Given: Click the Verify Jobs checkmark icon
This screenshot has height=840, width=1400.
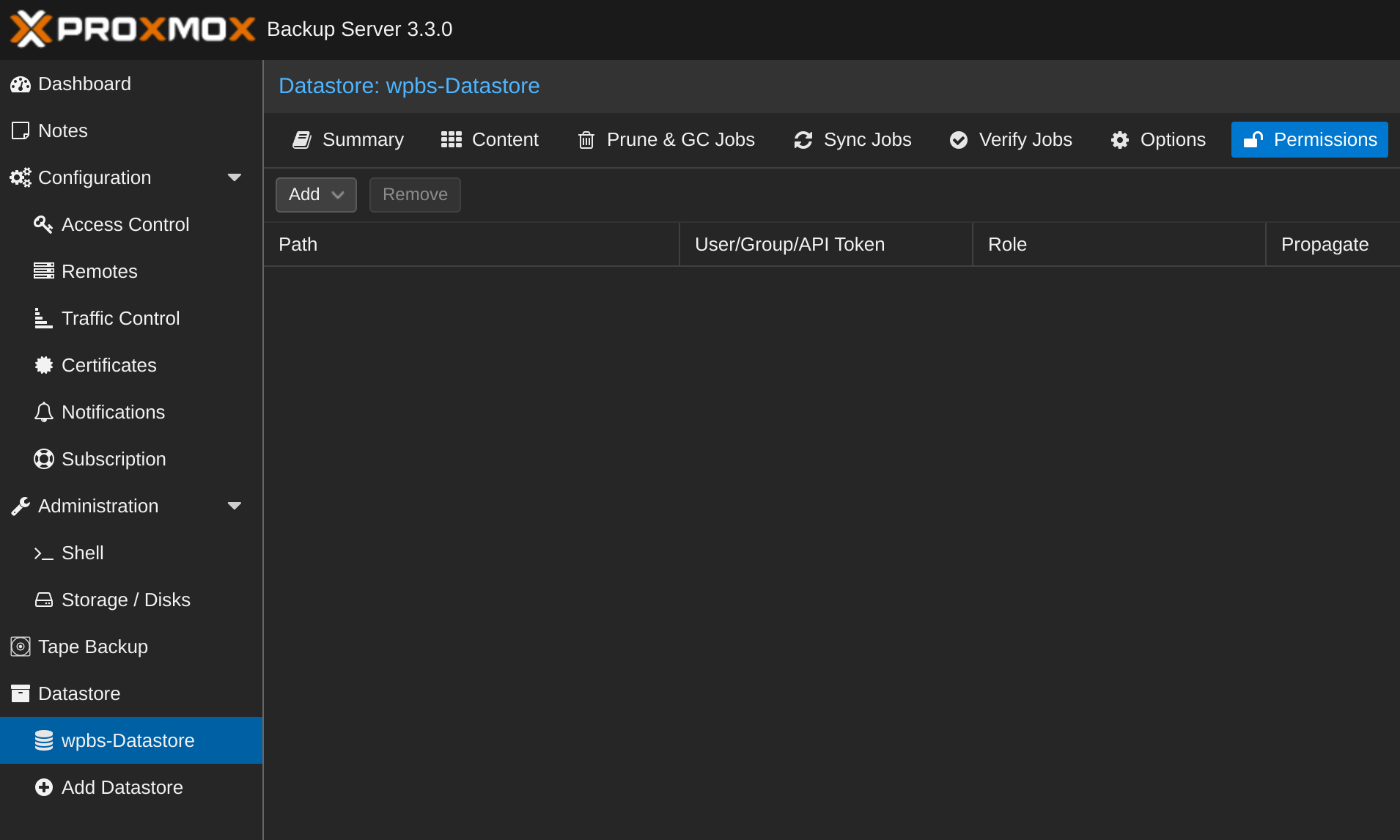Looking at the screenshot, I should 959,140.
